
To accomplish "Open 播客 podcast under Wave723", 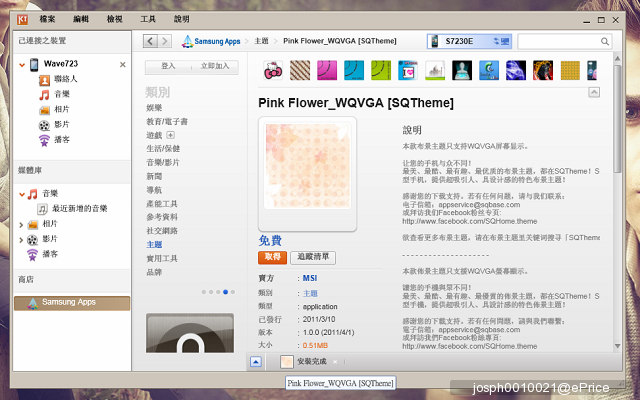I will [x=62, y=139].
